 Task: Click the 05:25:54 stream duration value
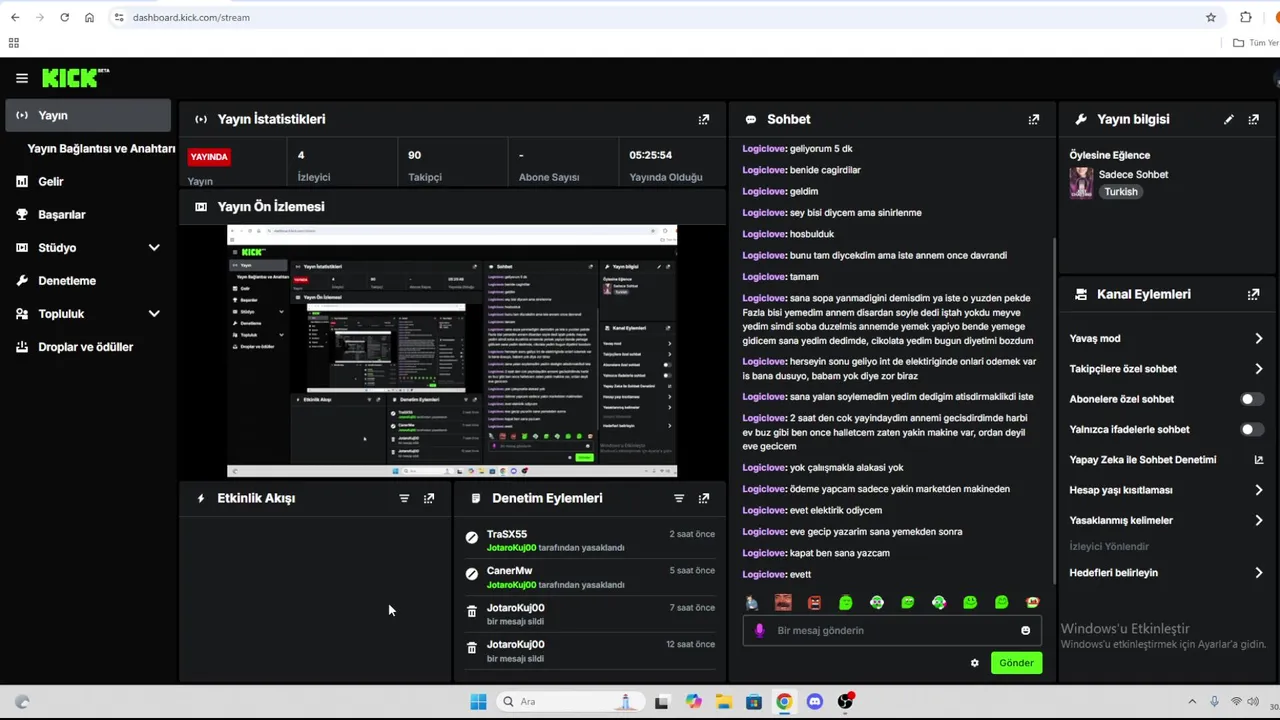point(650,155)
